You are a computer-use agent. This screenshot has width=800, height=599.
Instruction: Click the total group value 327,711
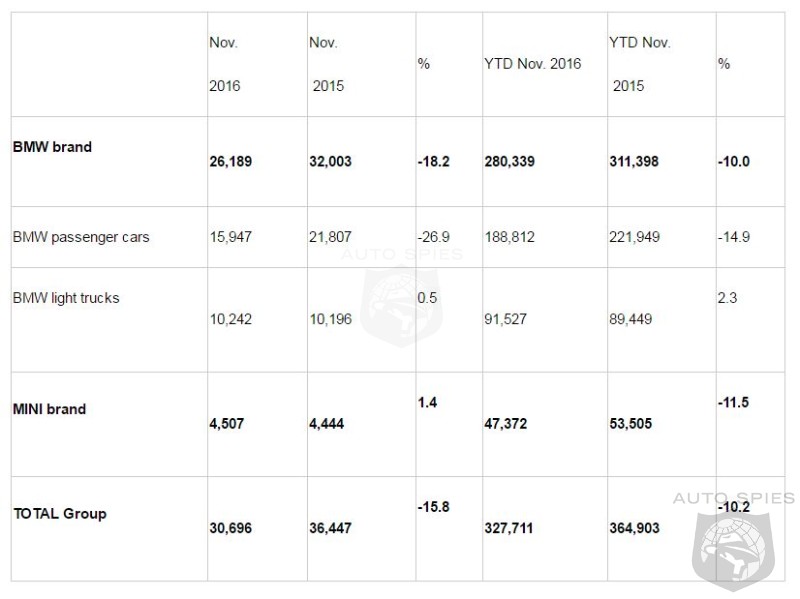(509, 528)
